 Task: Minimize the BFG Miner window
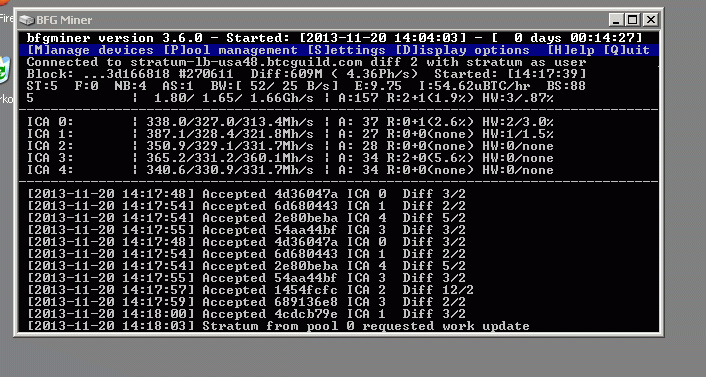coord(617,20)
